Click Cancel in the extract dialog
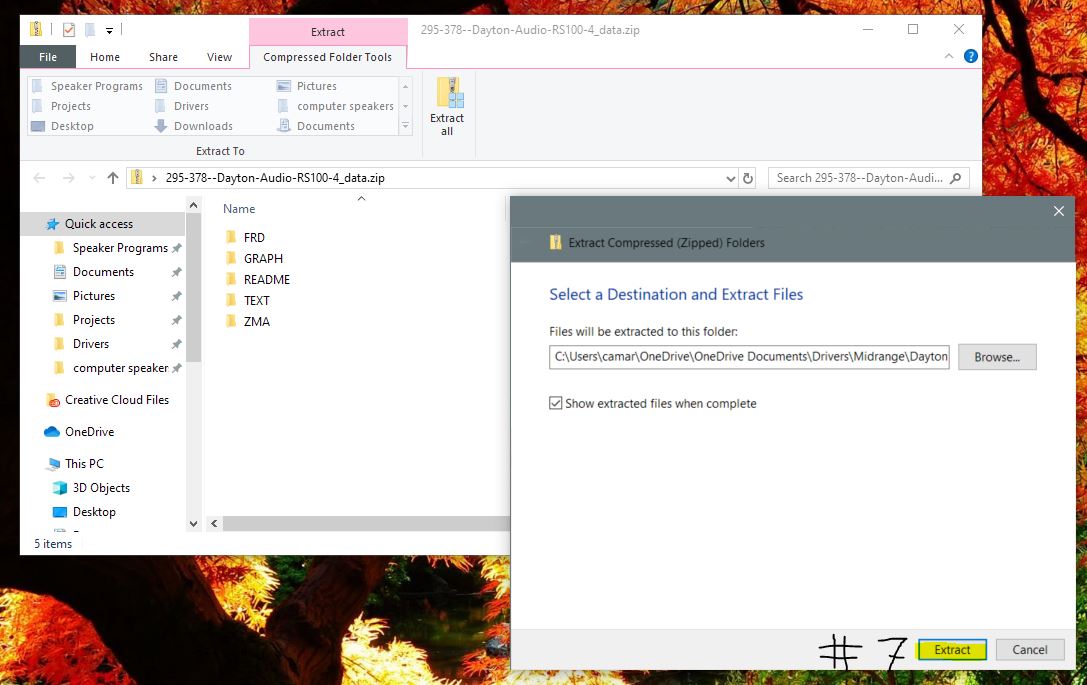1087x685 pixels. pos(1029,650)
